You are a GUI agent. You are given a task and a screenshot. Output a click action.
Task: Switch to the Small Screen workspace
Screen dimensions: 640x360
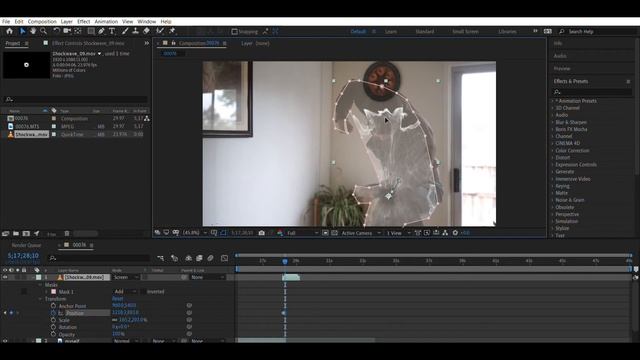pos(465,31)
